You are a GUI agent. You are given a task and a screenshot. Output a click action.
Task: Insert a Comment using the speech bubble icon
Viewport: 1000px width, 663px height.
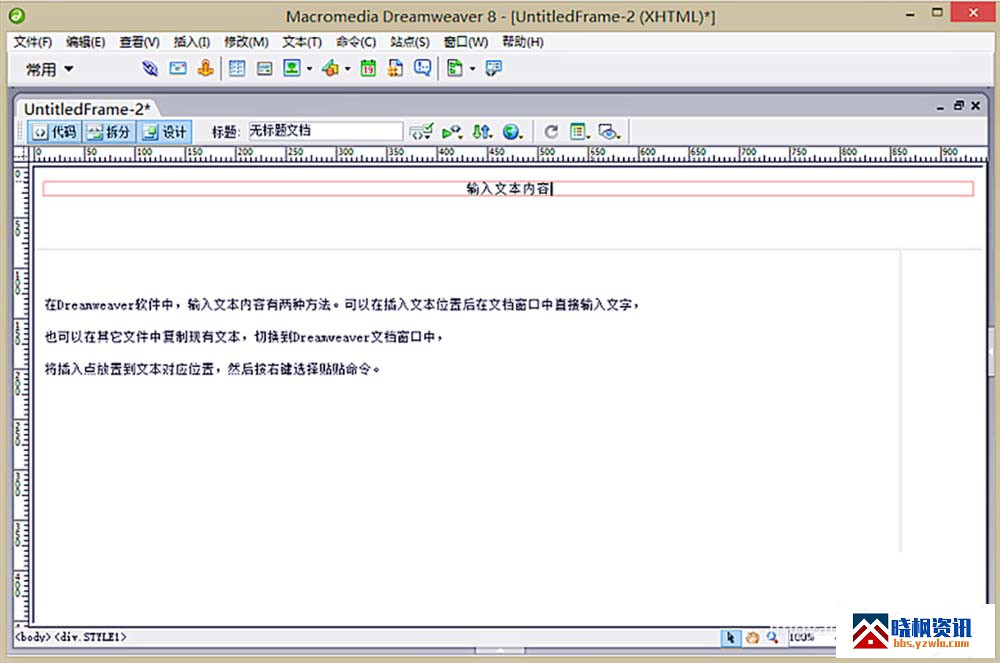422,68
